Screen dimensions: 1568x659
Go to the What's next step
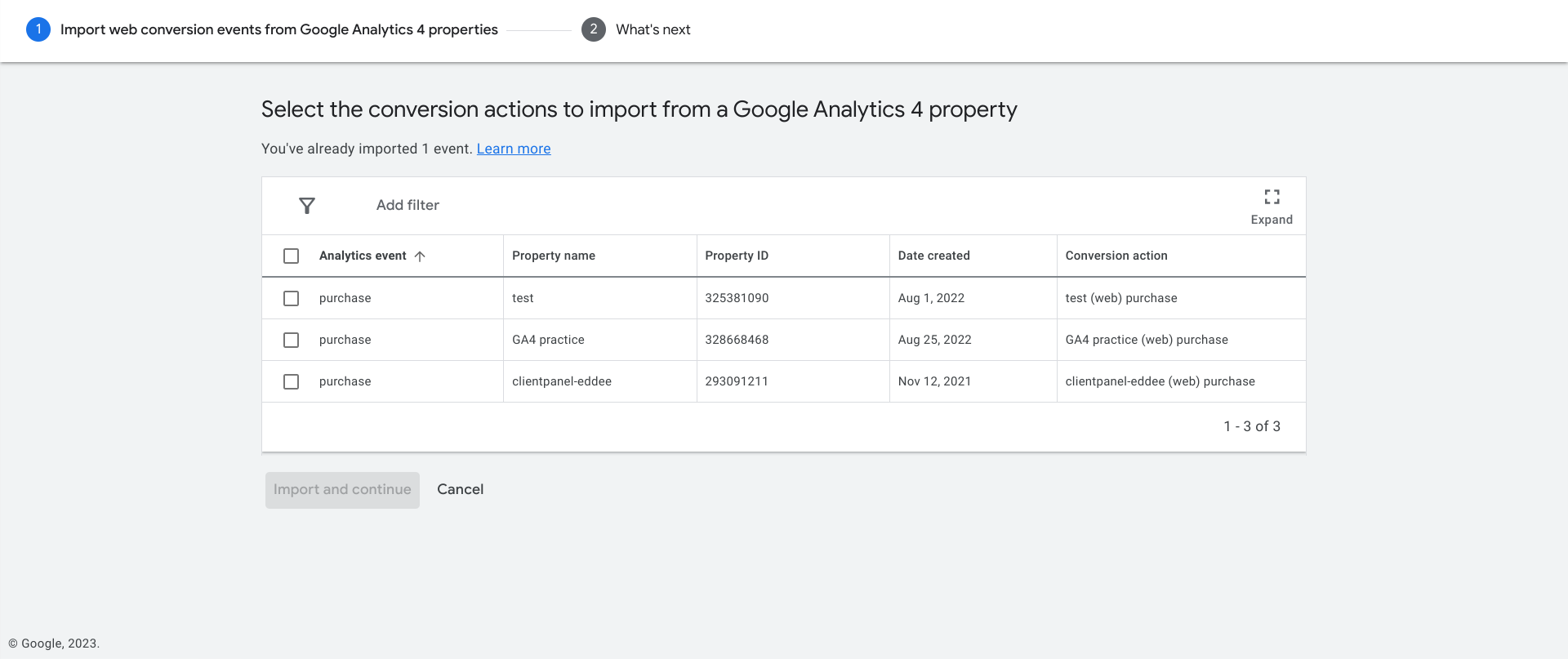click(x=653, y=29)
